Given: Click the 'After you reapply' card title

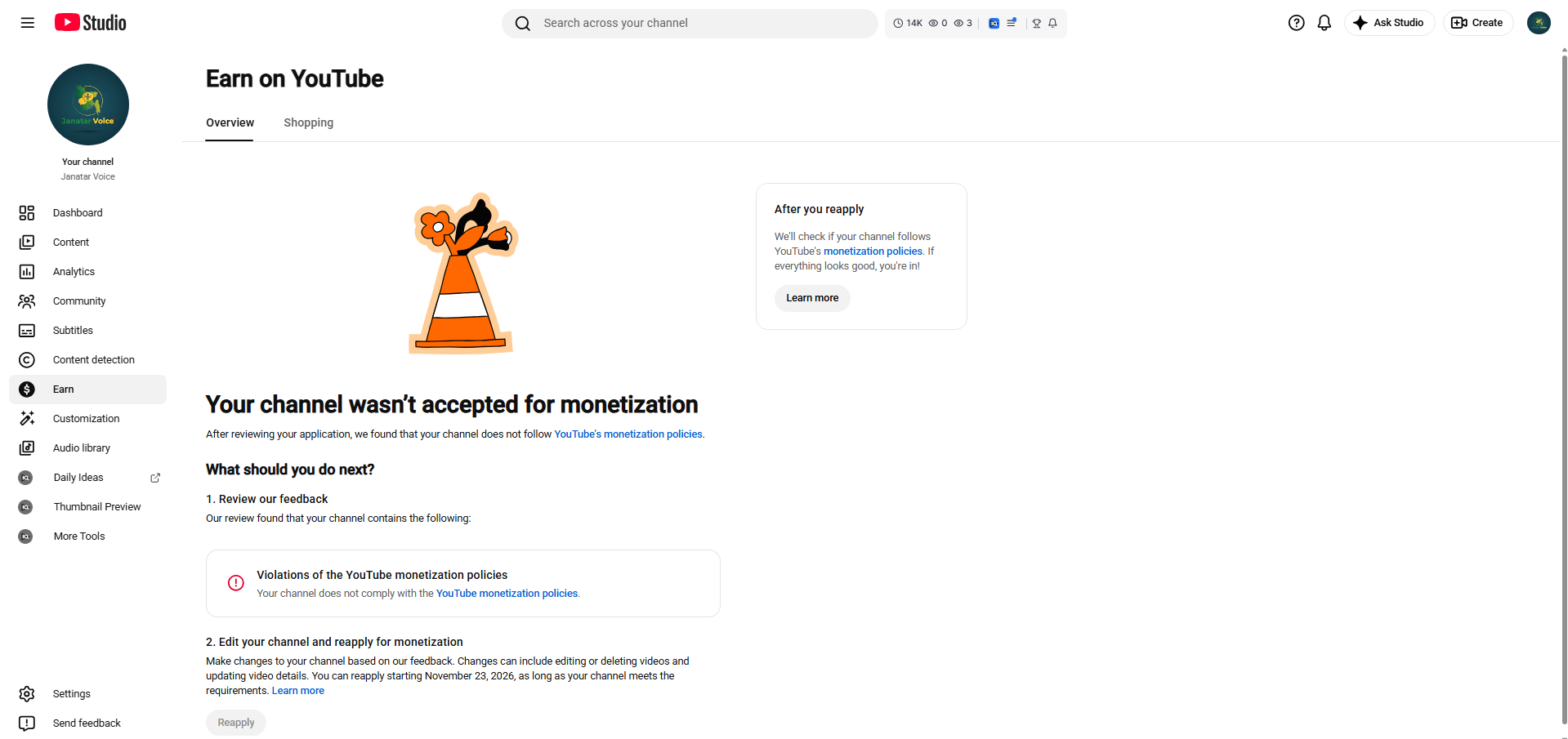Looking at the screenshot, I should [819, 209].
